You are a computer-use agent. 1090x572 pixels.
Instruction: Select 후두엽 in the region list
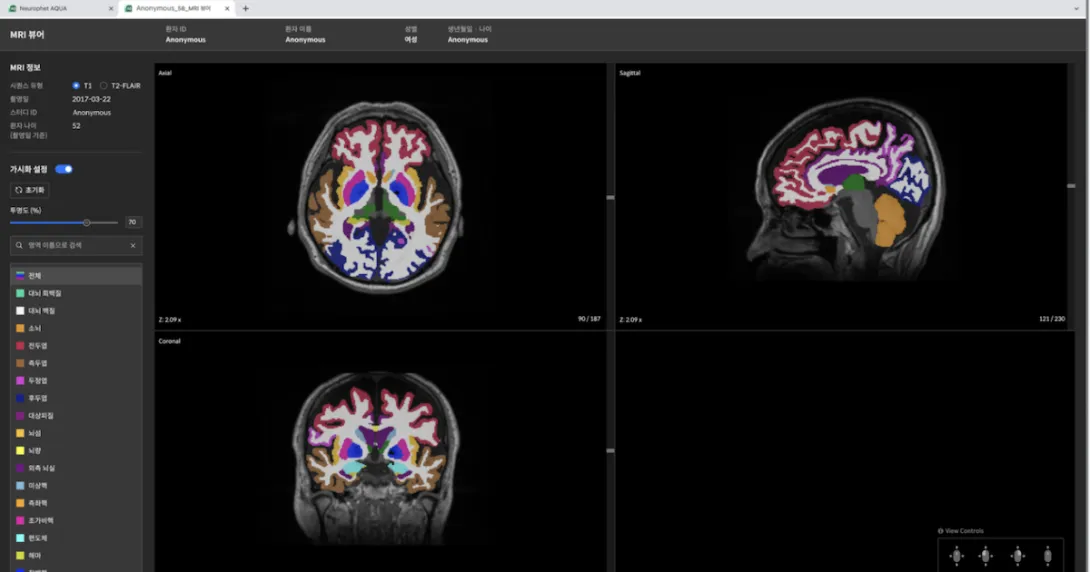click(38, 398)
